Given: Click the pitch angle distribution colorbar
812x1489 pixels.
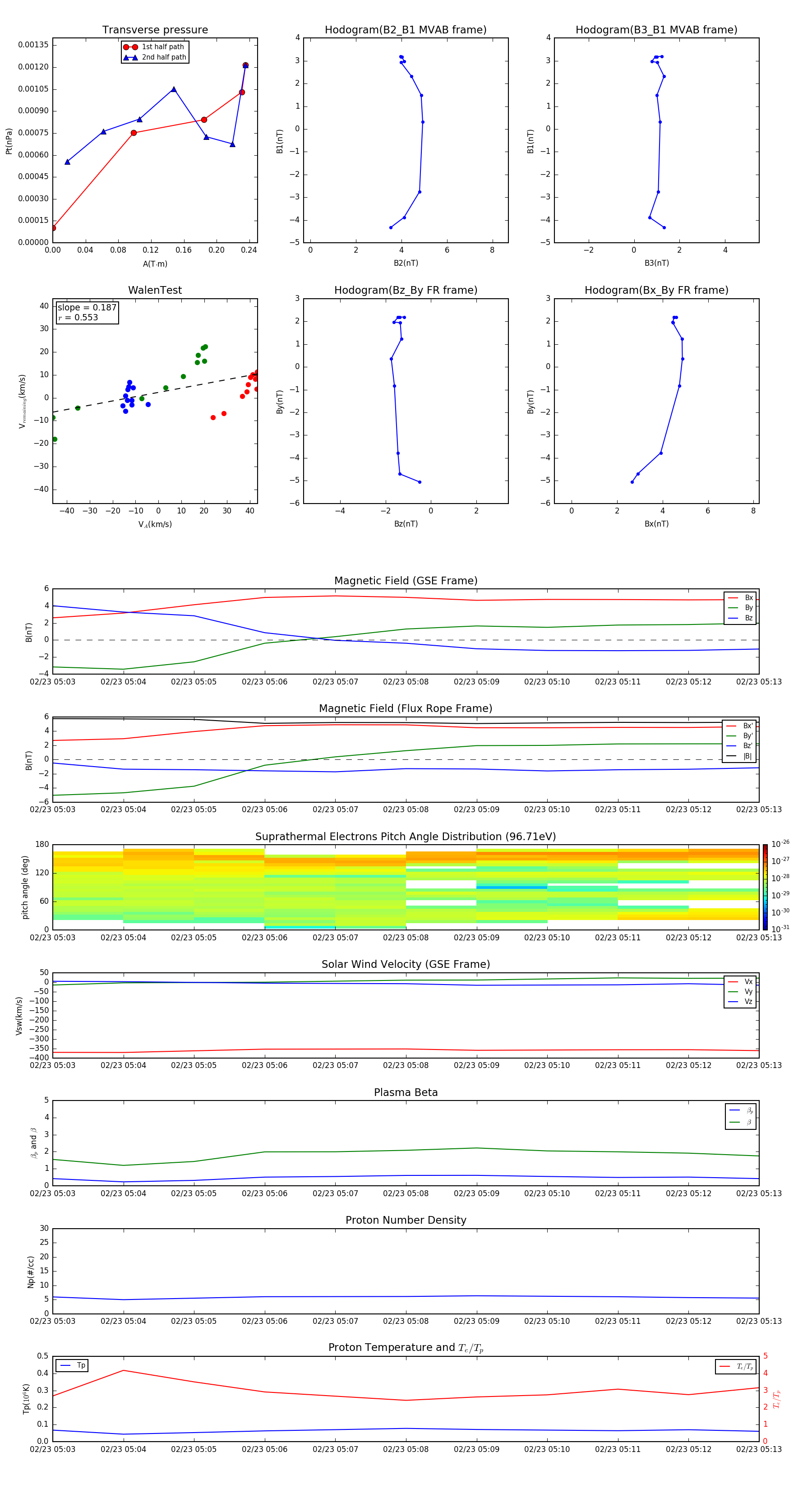Looking at the screenshot, I should pos(765,887).
